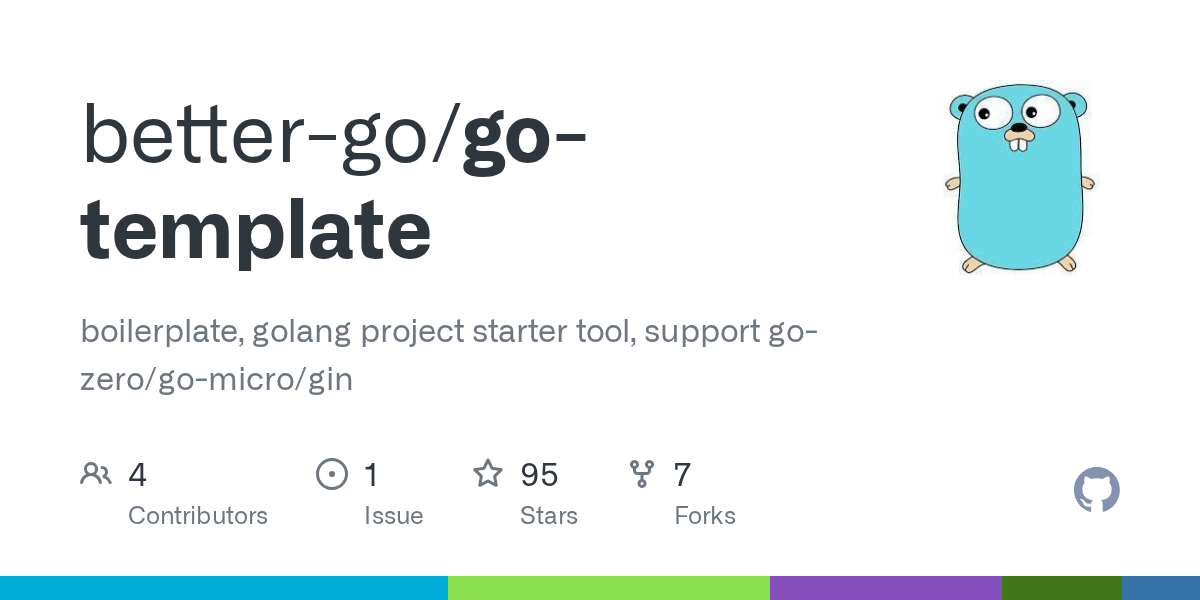The height and width of the screenshot is (600, 1200).
Task: Click the Forks label
Action: [x=705, y=516]
